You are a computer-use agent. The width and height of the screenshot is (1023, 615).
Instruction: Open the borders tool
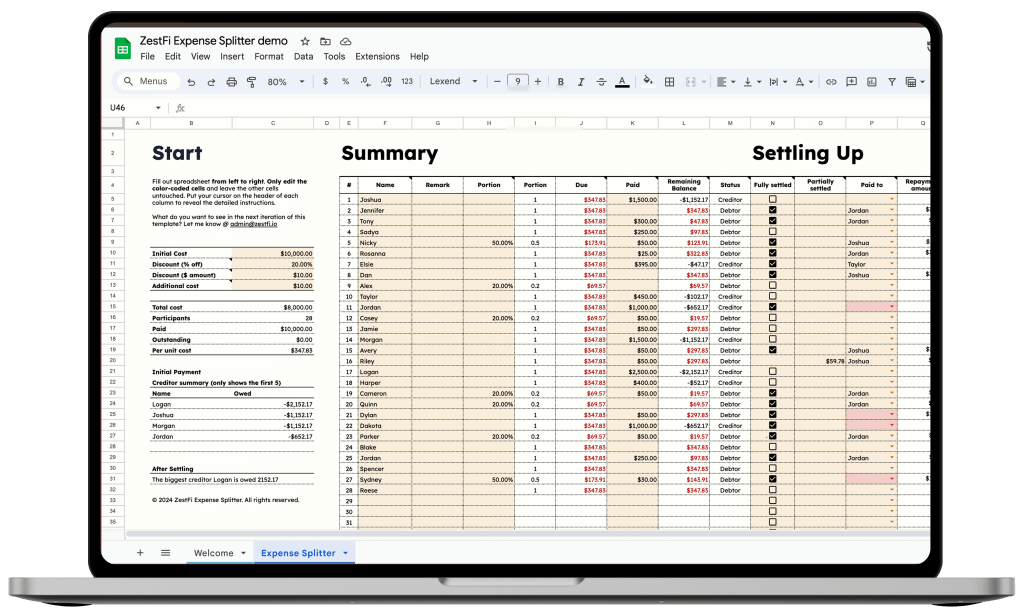(x=670, y=82)
